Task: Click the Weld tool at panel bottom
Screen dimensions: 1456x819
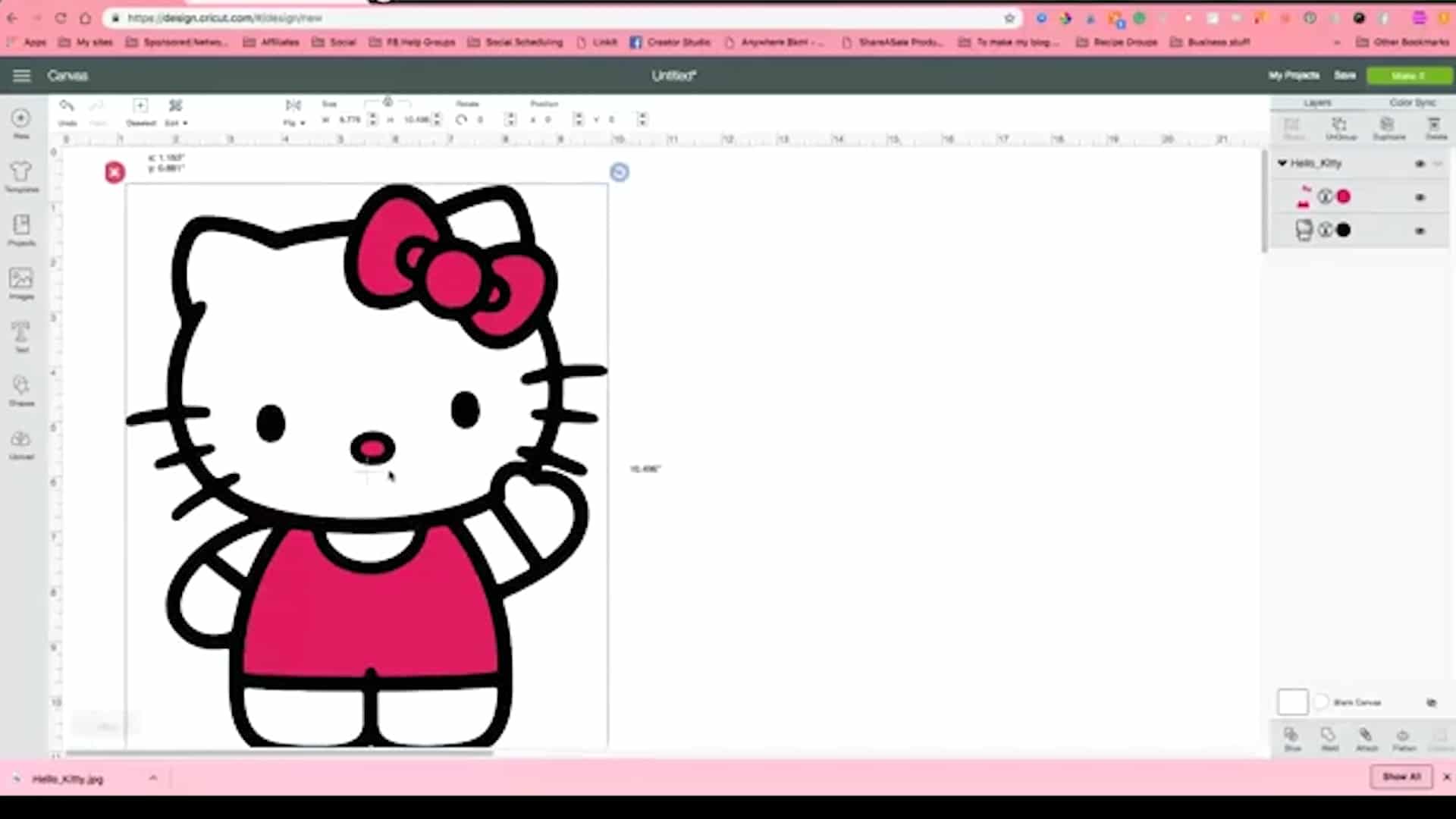Action: 1329,738
